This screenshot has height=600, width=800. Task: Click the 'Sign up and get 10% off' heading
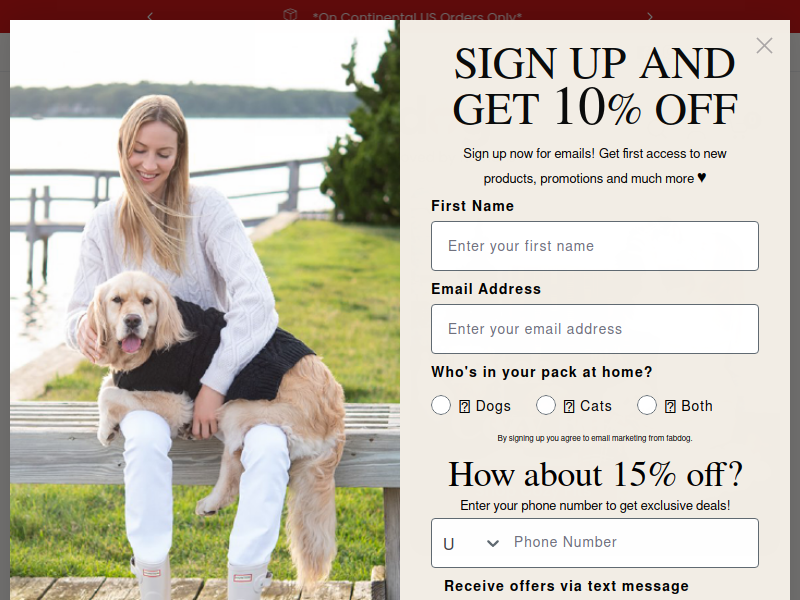tap(595, 85)
